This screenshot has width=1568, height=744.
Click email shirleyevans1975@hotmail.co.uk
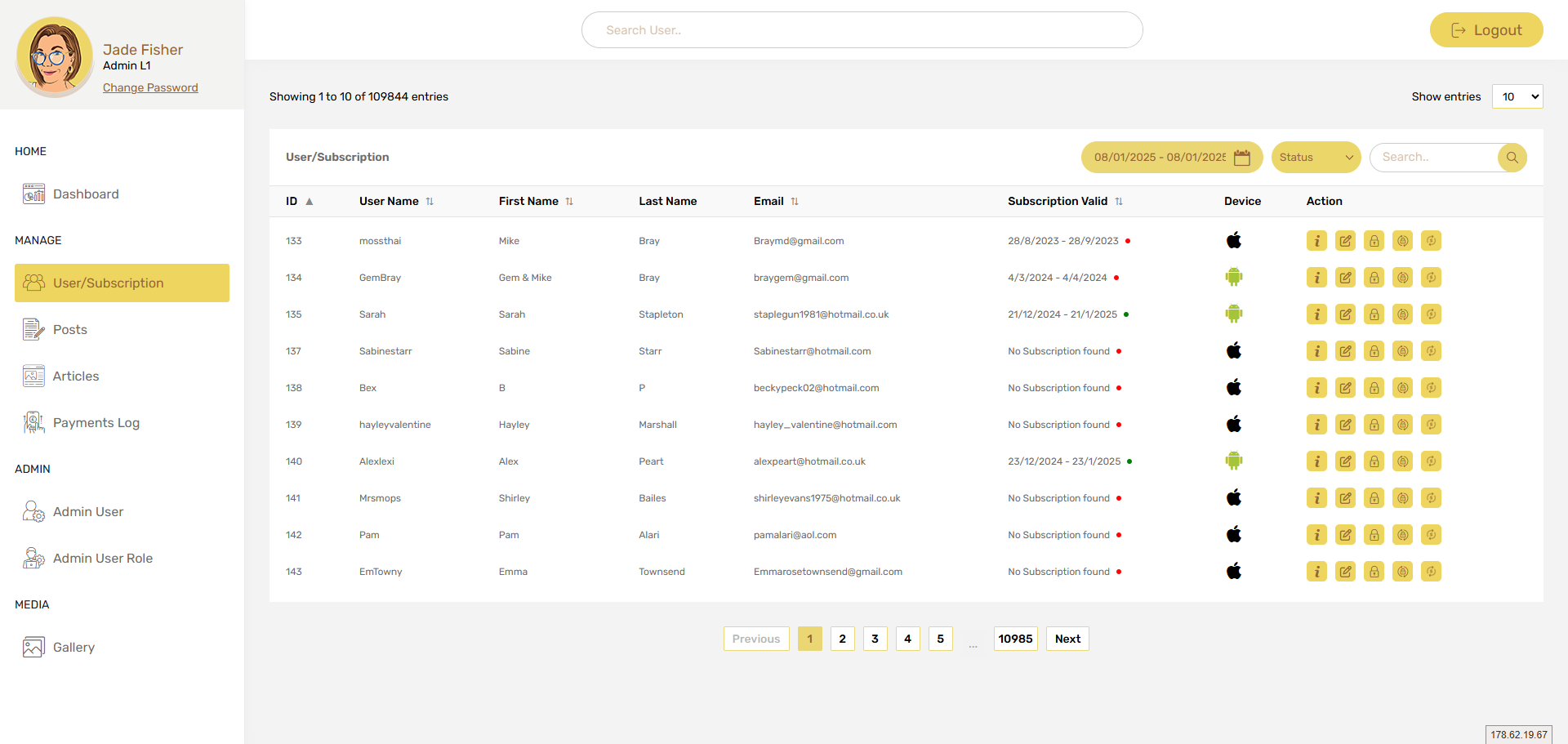[x=827, y=498]
